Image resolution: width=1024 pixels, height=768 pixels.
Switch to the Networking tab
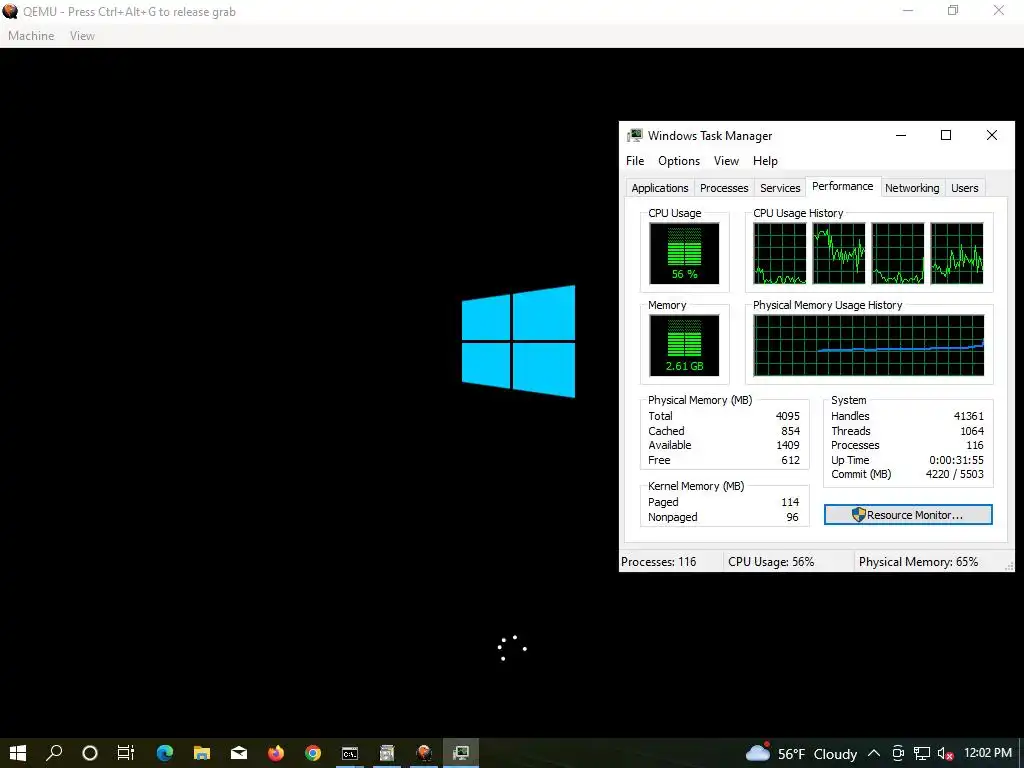[912, 188]
